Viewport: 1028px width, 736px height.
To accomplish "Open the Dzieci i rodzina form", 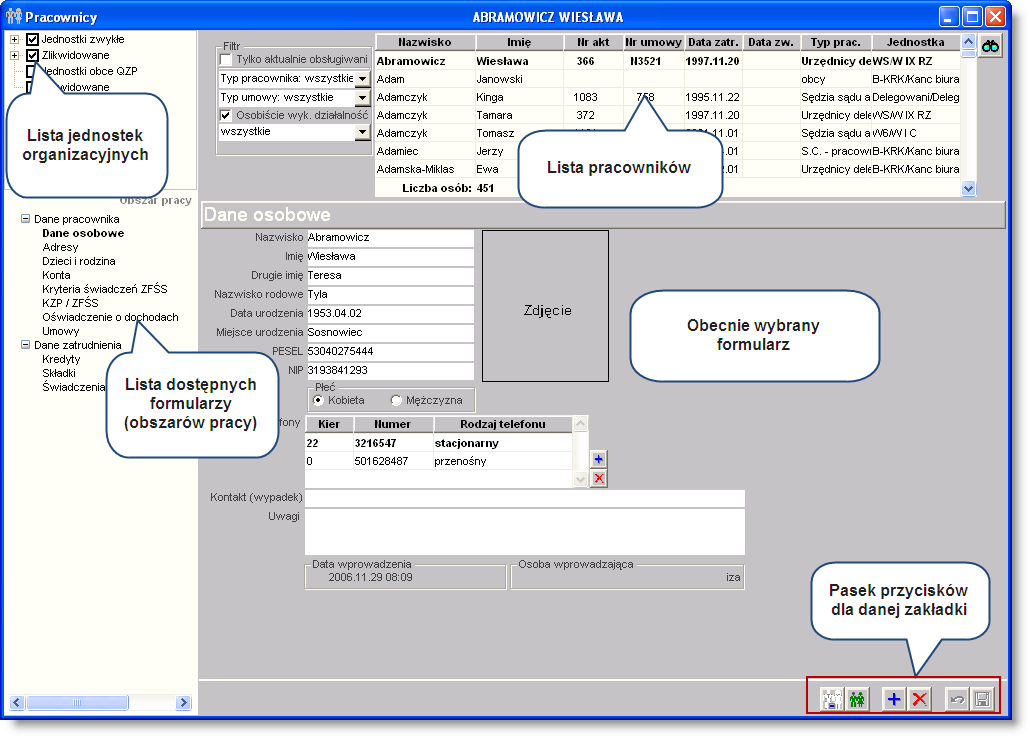I will coord(79,261).
